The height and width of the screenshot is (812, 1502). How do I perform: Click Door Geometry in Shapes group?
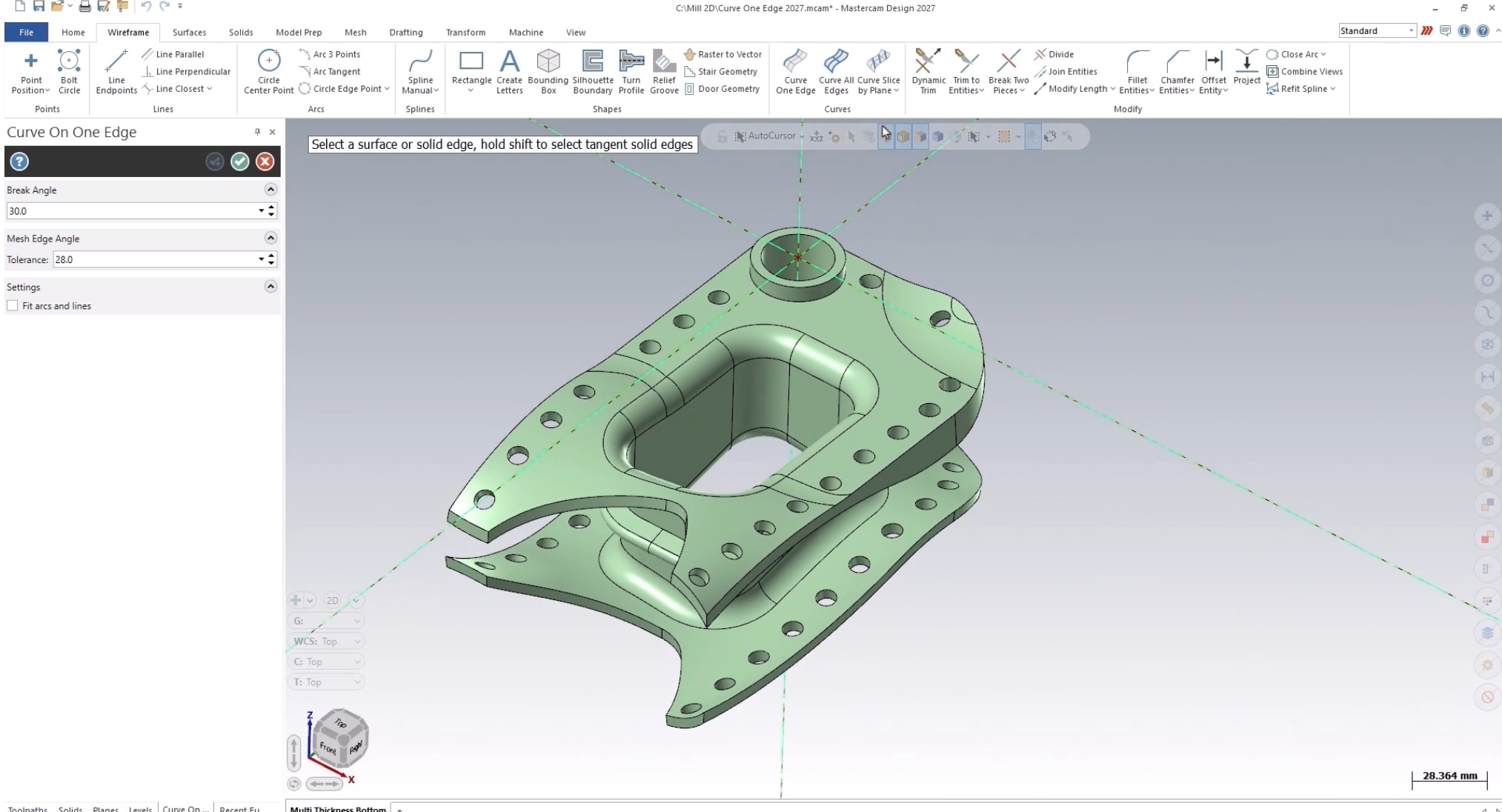(722, 89)
